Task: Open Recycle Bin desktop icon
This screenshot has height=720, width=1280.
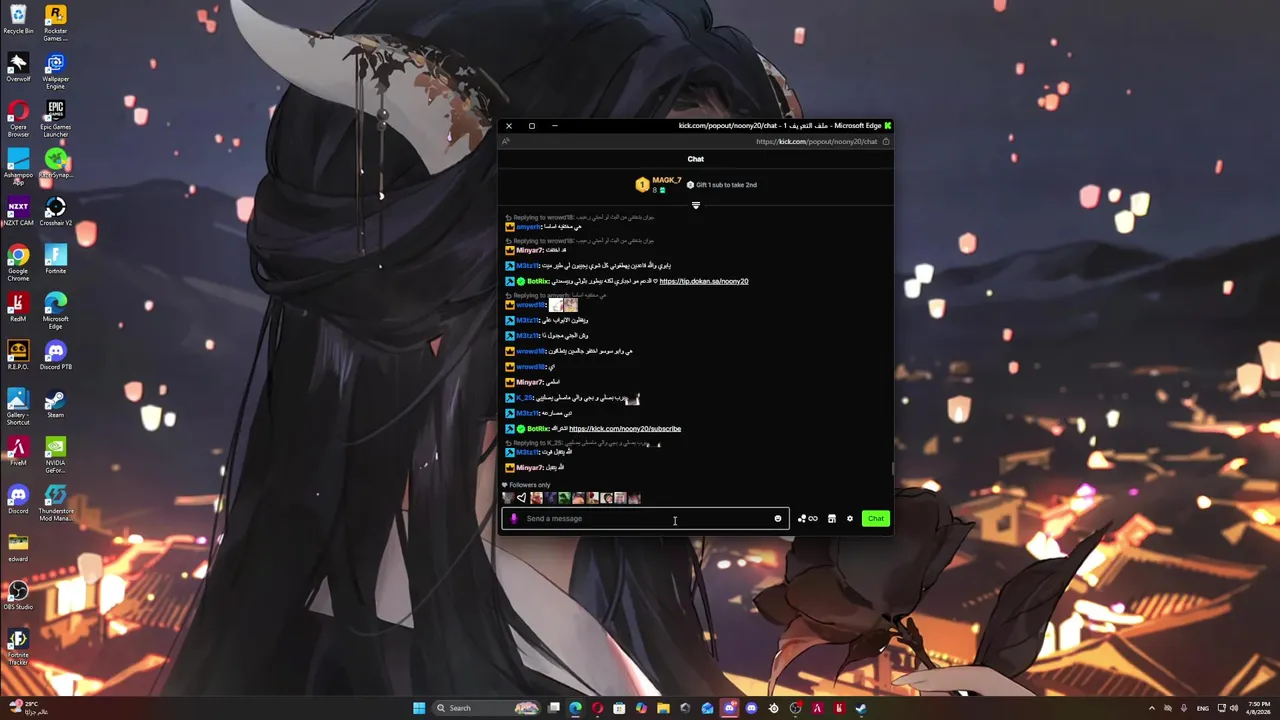Action: pyautogui.click(x=18, y=19)
